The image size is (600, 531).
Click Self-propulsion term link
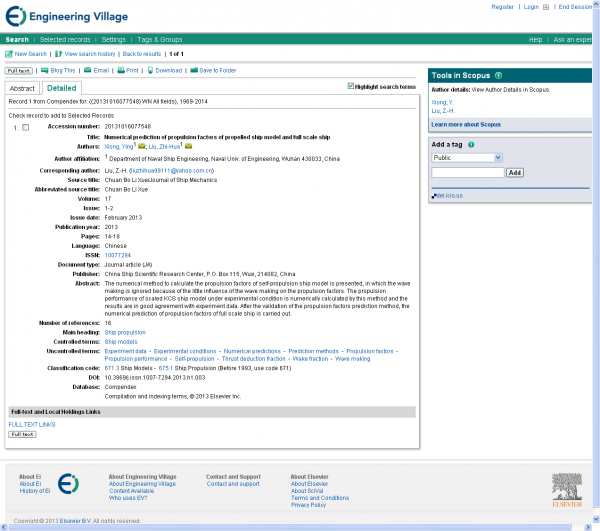pyautogui.click(x=194, y=359)
